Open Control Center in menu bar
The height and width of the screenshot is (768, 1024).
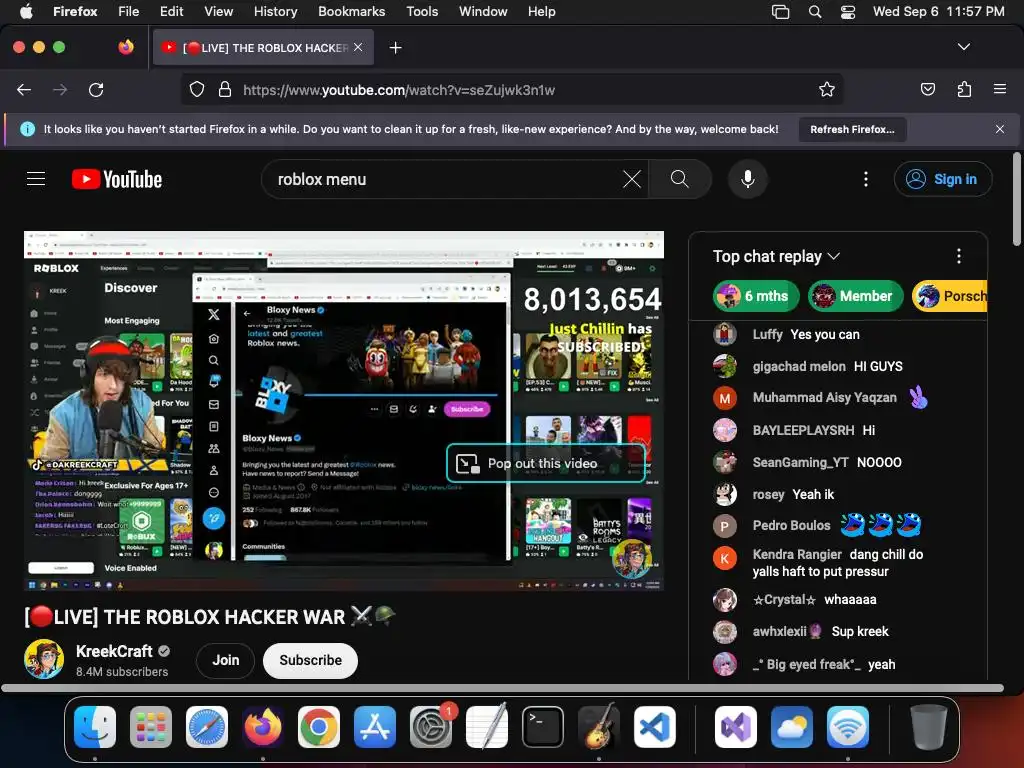(x=848, y=12)
